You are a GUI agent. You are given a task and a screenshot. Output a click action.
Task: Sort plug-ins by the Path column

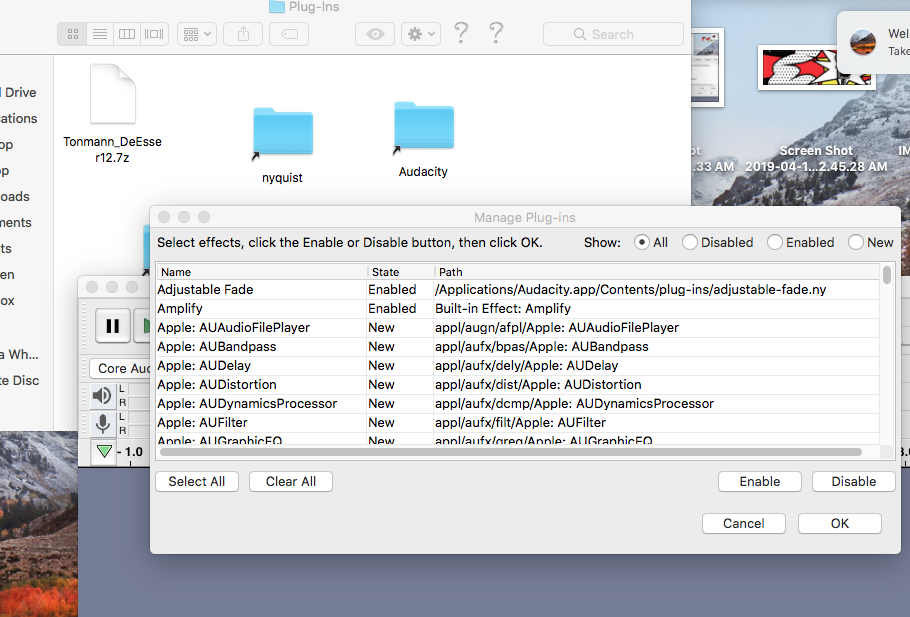pos(657,272)
